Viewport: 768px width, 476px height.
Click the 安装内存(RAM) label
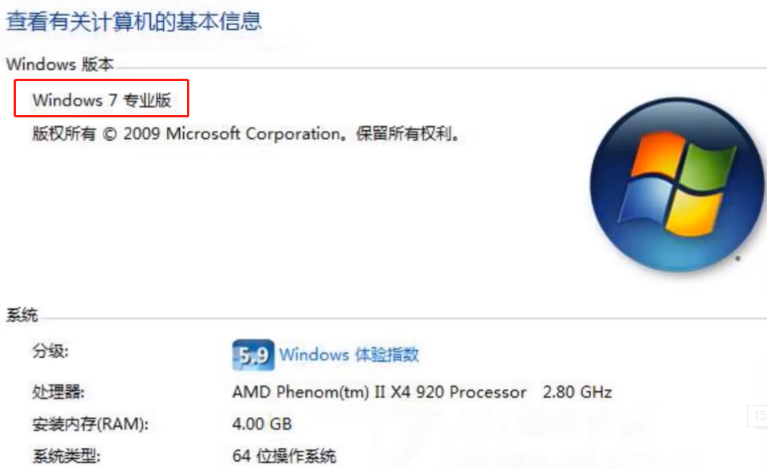point(90,424)
